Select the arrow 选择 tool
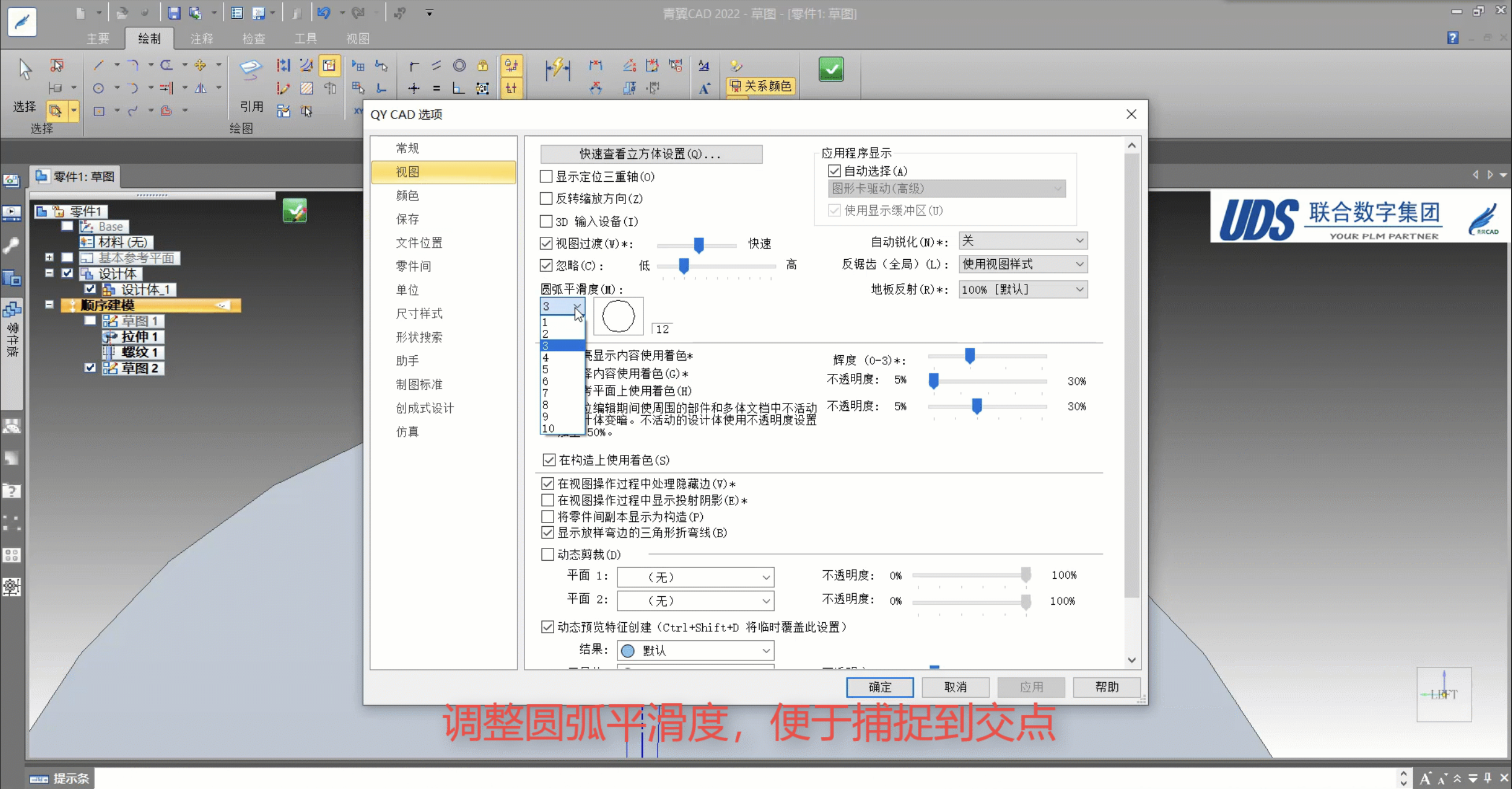This screenshot has height=789, width=1512. click(x=25, y=69)
